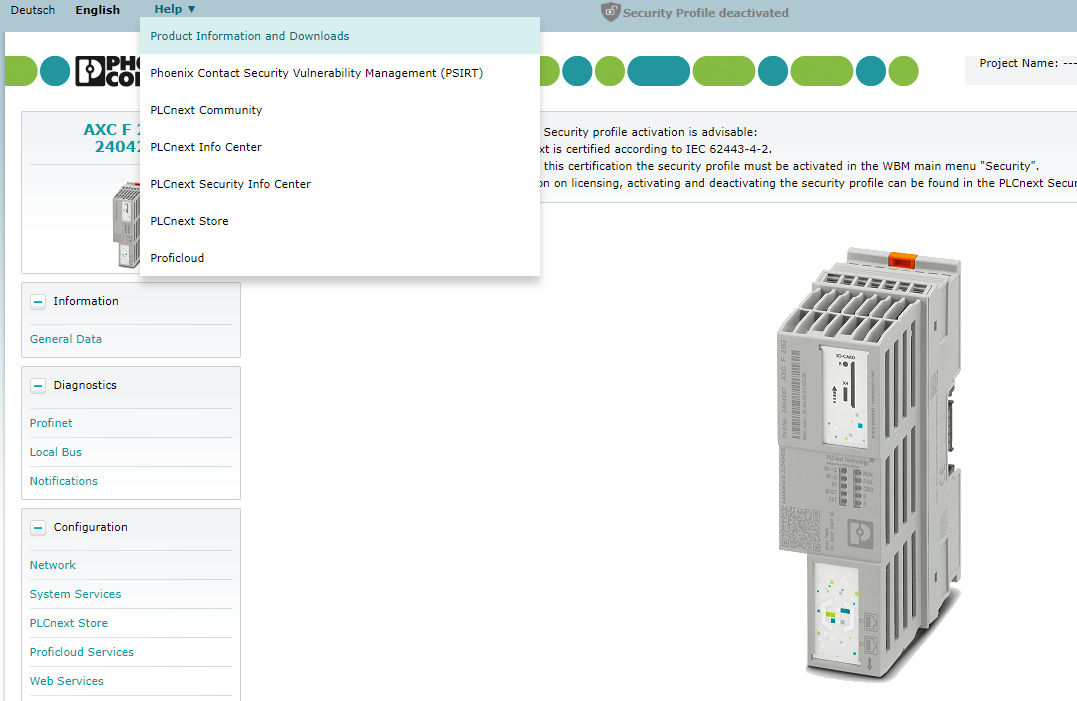Collapse the Information section

click(x=38, y=301)
